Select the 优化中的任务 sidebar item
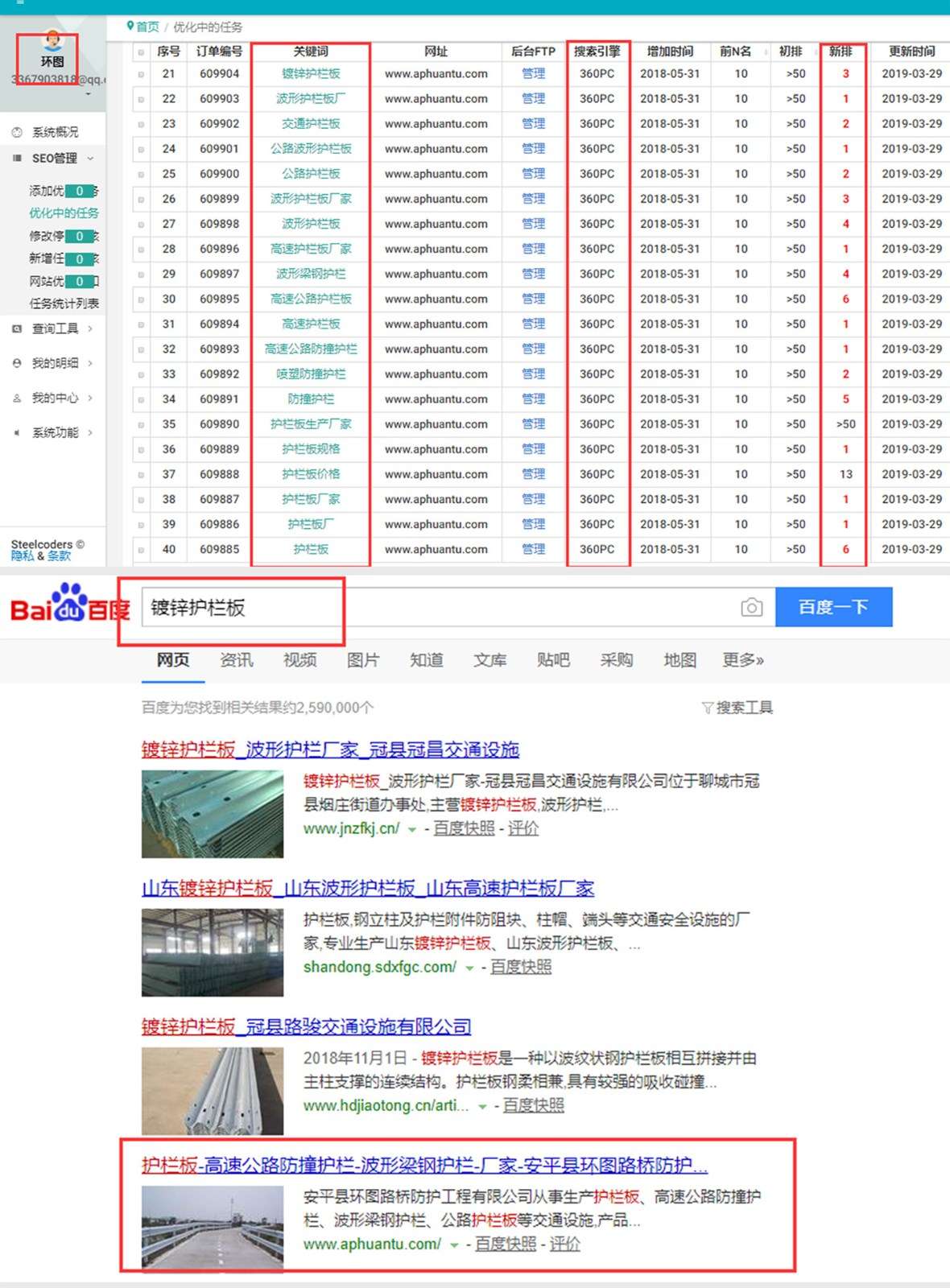This screenshot has width=950, height=1288. click(64, 213)
